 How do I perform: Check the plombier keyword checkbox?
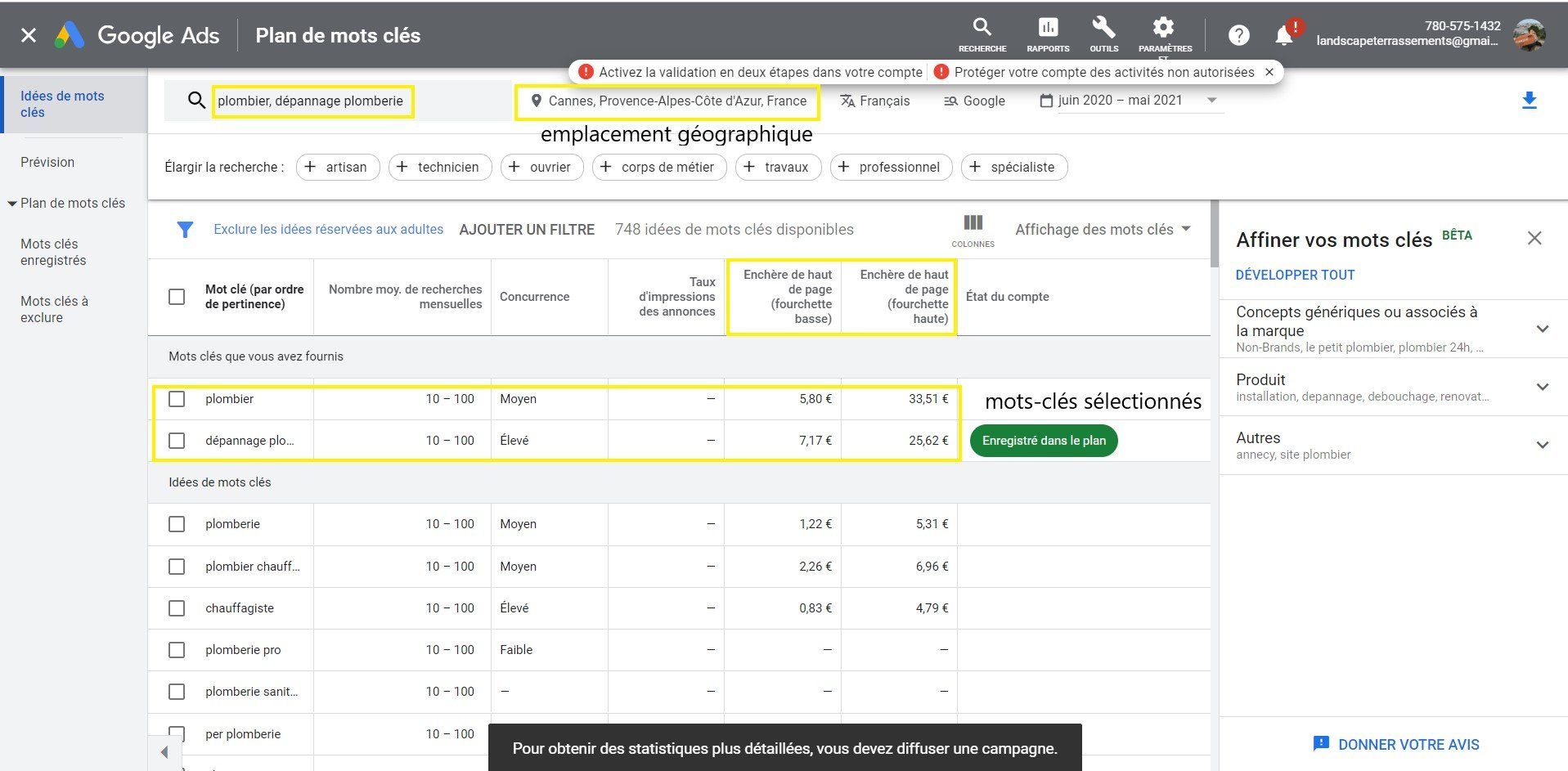[x=177, y=399]
